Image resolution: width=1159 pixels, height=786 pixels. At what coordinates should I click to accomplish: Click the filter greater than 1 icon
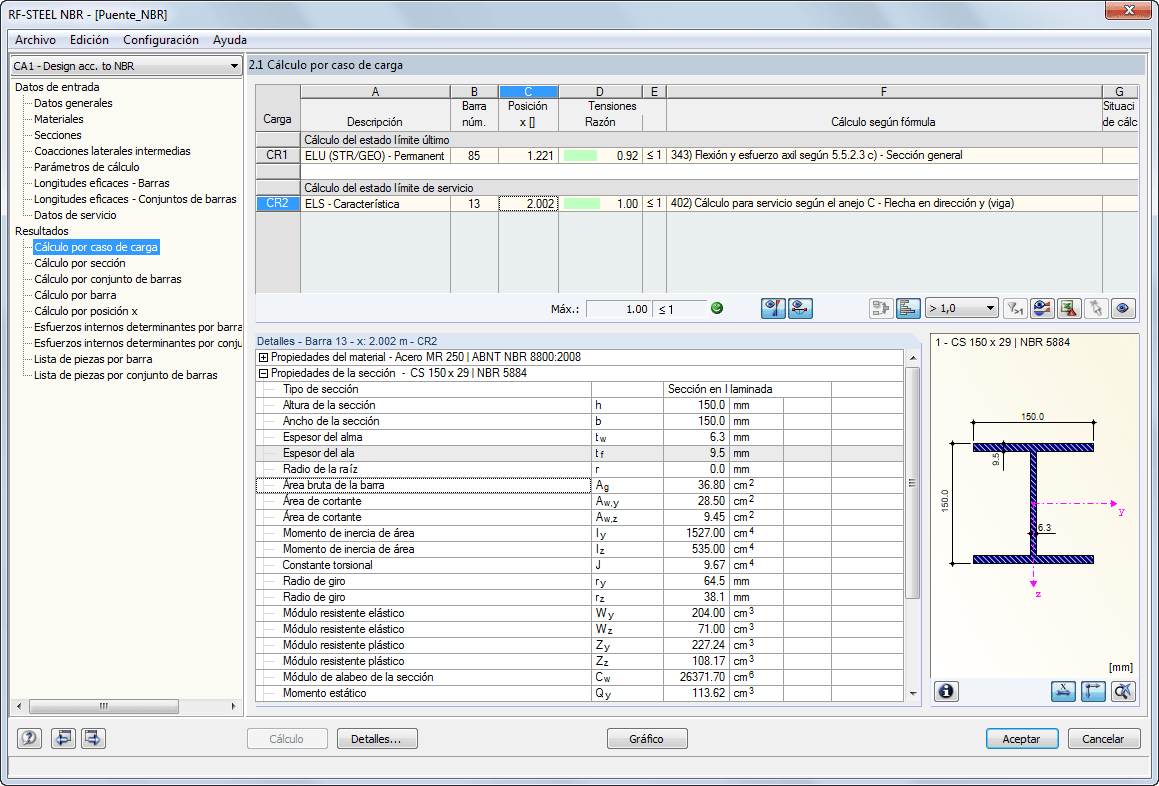coord(1016,308)
